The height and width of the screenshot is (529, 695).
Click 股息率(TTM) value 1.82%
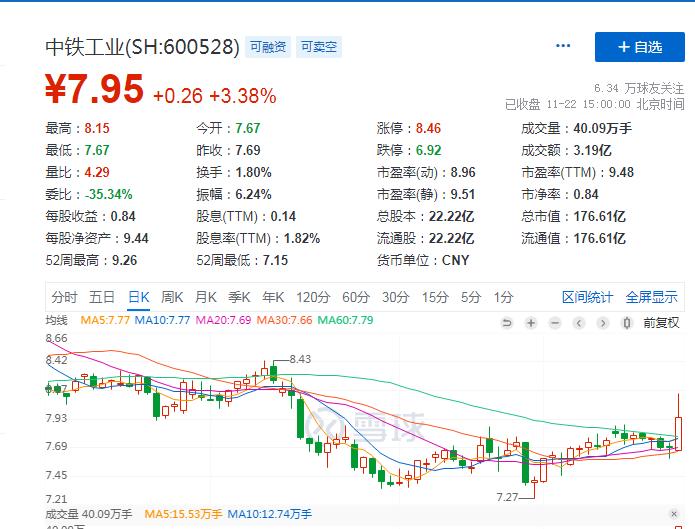[x=302, y=239]
